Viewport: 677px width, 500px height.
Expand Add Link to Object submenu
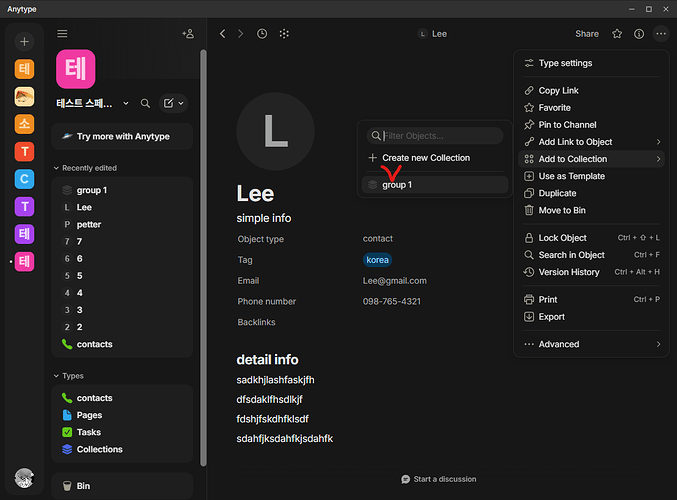point(592,142)
